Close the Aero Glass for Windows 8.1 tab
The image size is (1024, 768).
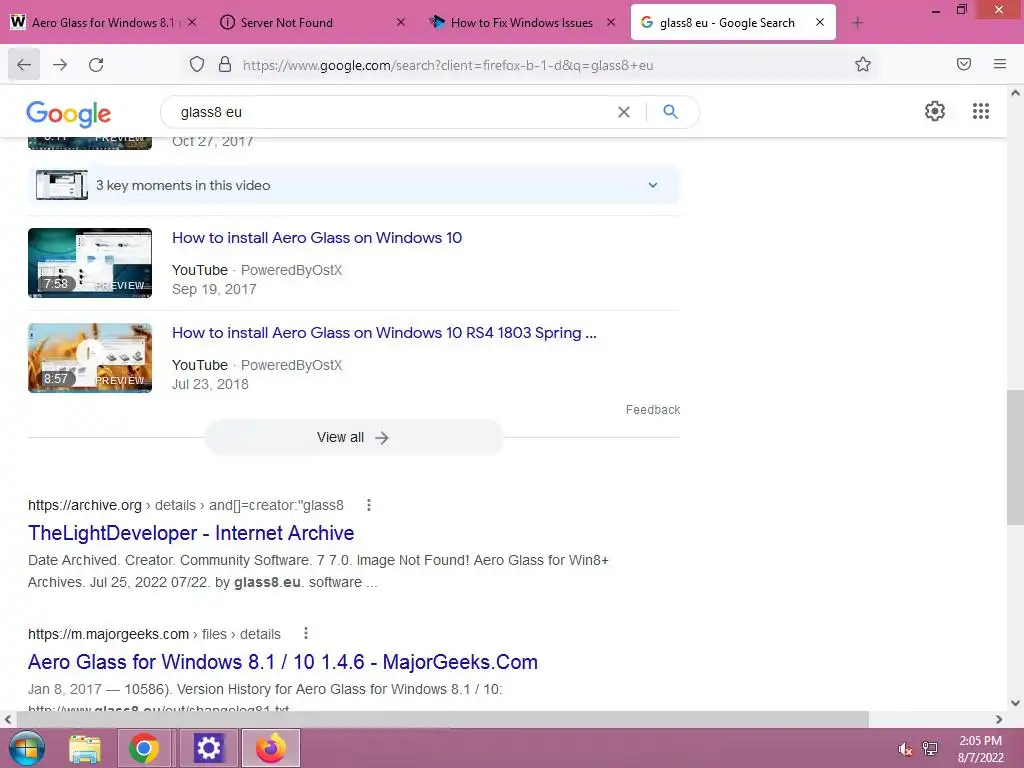[x=192, y=22]
